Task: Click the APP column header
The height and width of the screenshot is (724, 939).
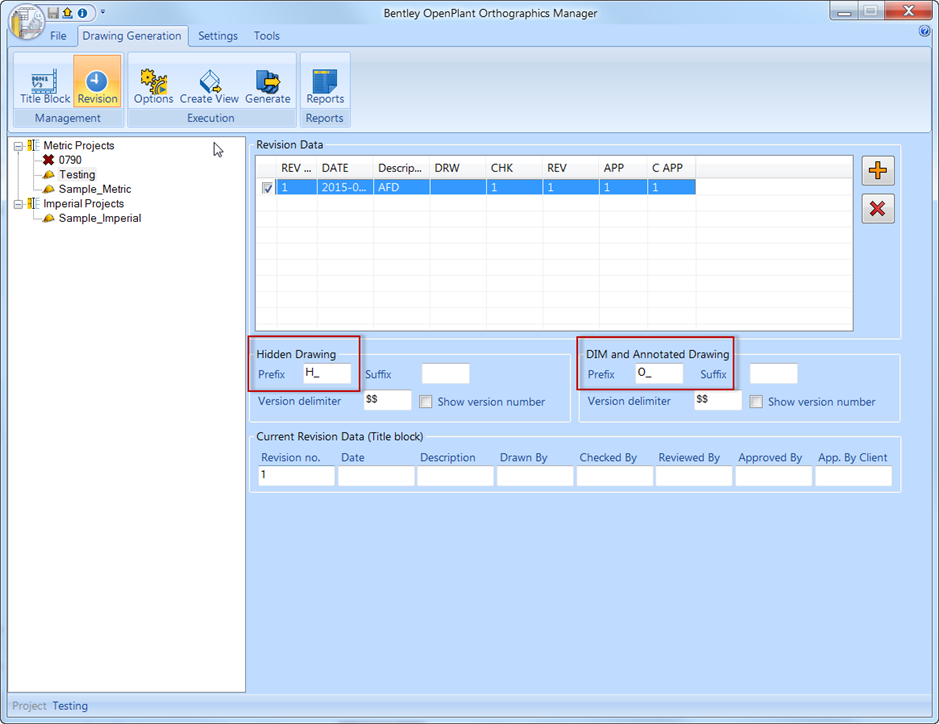Action: [x=623, y=168]
